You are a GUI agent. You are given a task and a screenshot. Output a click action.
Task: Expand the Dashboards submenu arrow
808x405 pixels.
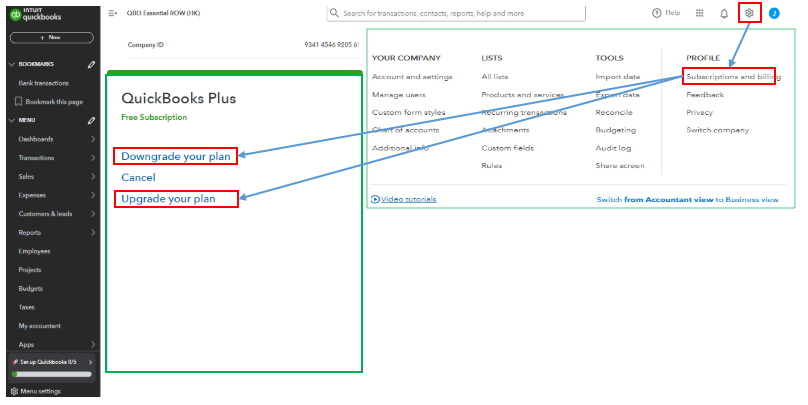(93, 139)
